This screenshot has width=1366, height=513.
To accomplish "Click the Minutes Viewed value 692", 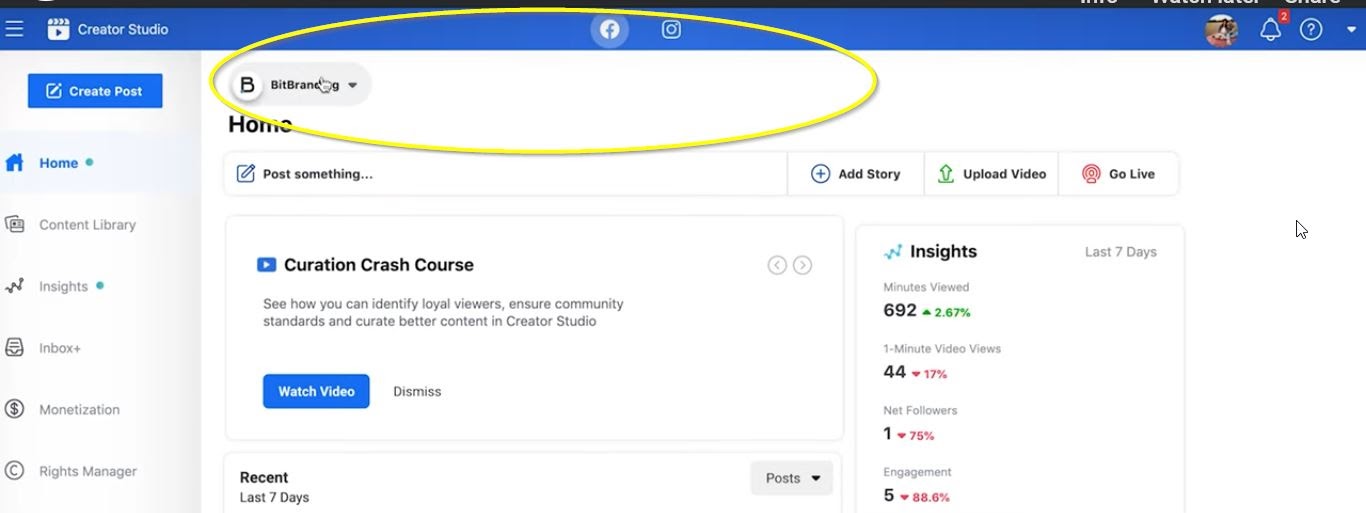I will coord(900,311).
